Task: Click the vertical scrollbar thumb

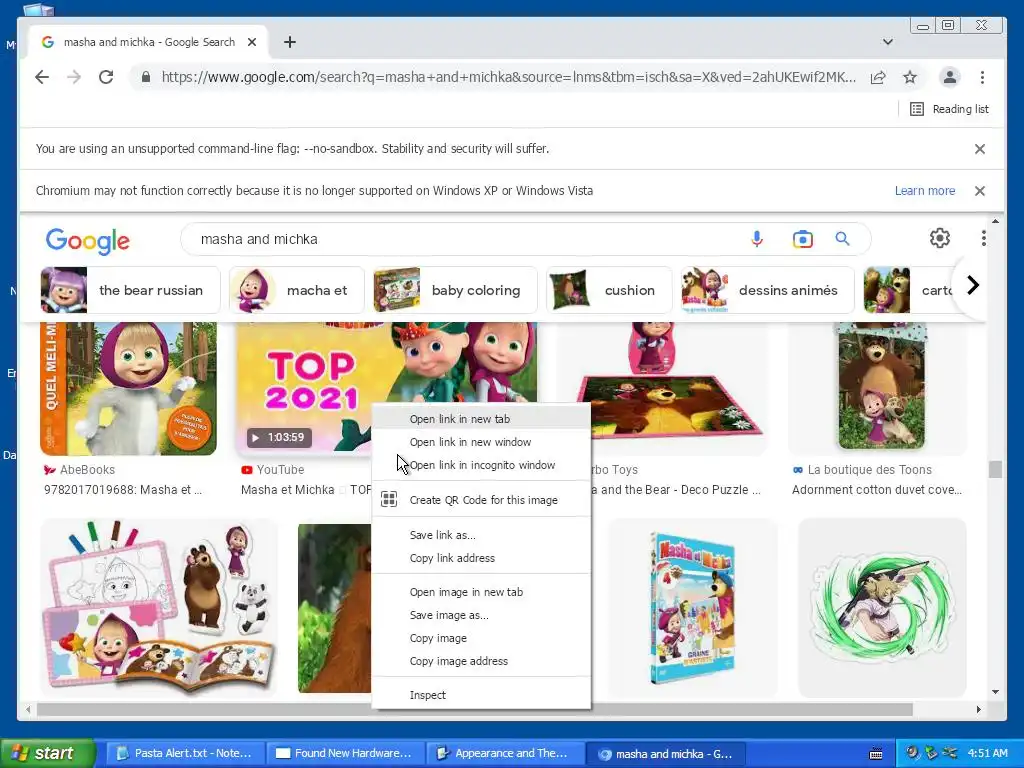Action: (x=995, y=470)
